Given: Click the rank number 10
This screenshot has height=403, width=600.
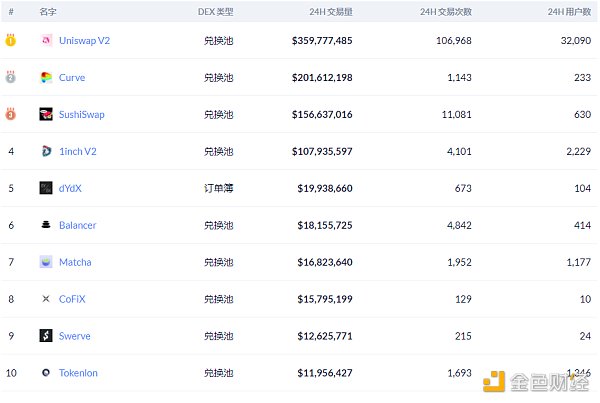Looking at the screenshot, I should [11, 373].
